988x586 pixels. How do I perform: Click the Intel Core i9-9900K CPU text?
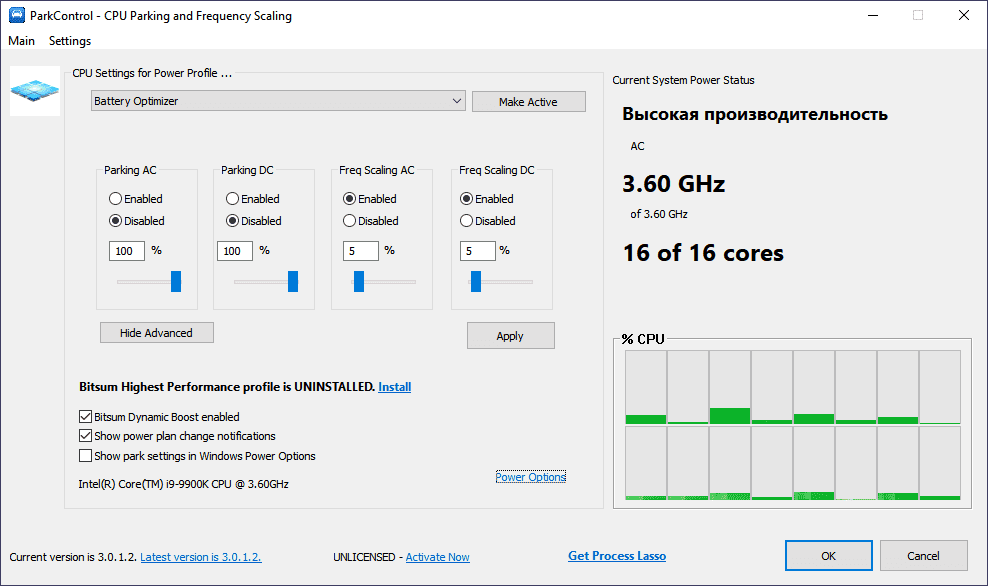(x=183, y=484)
